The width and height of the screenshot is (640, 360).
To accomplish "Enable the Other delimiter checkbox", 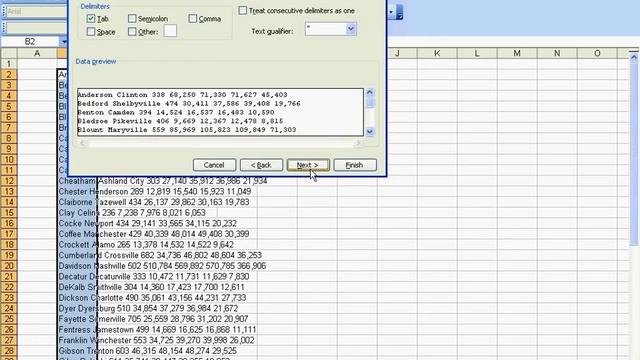I will (132, 31).
